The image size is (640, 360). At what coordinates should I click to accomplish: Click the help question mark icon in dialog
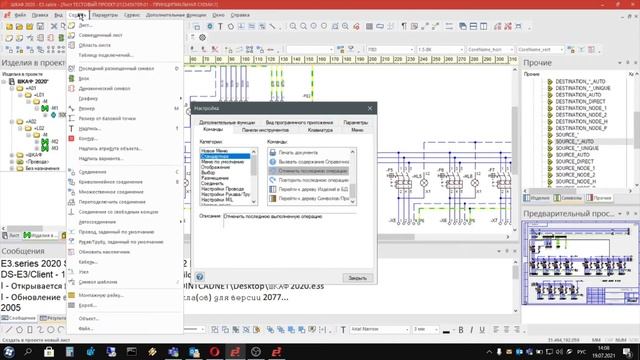(x=200, y=277)
